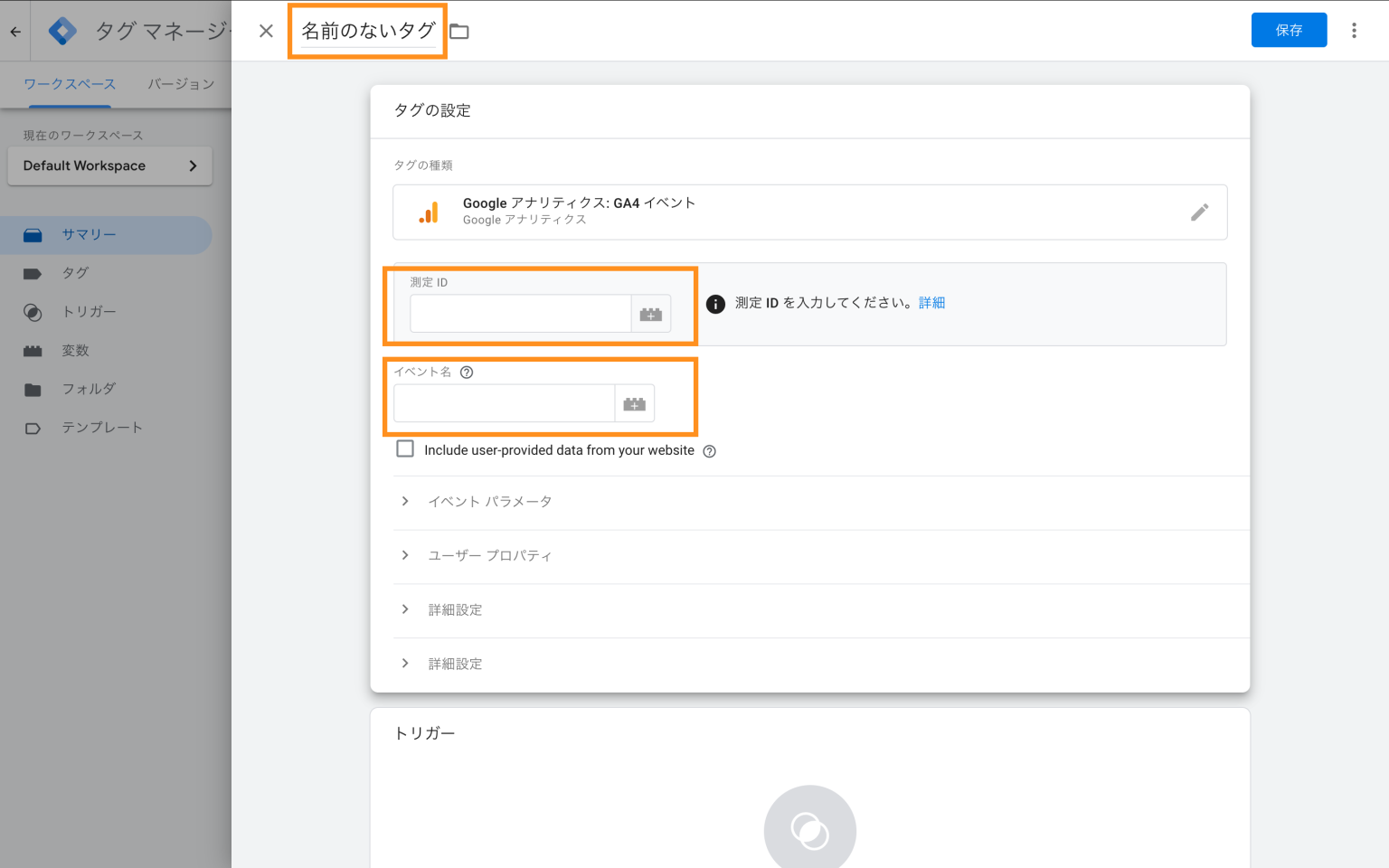The width and height of the screenshot is (1389, 868).
Task: Select the ワークスペース tab
Action: [x=70, y=83]
